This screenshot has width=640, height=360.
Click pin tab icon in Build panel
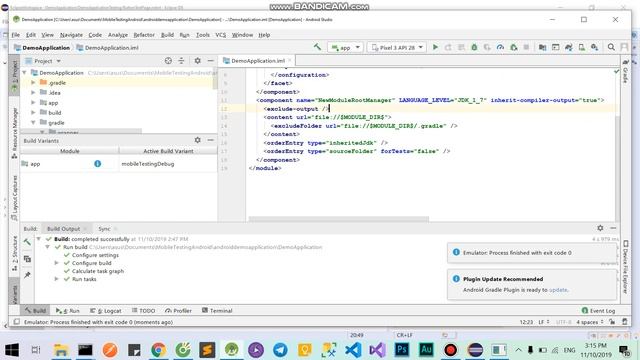27,275
